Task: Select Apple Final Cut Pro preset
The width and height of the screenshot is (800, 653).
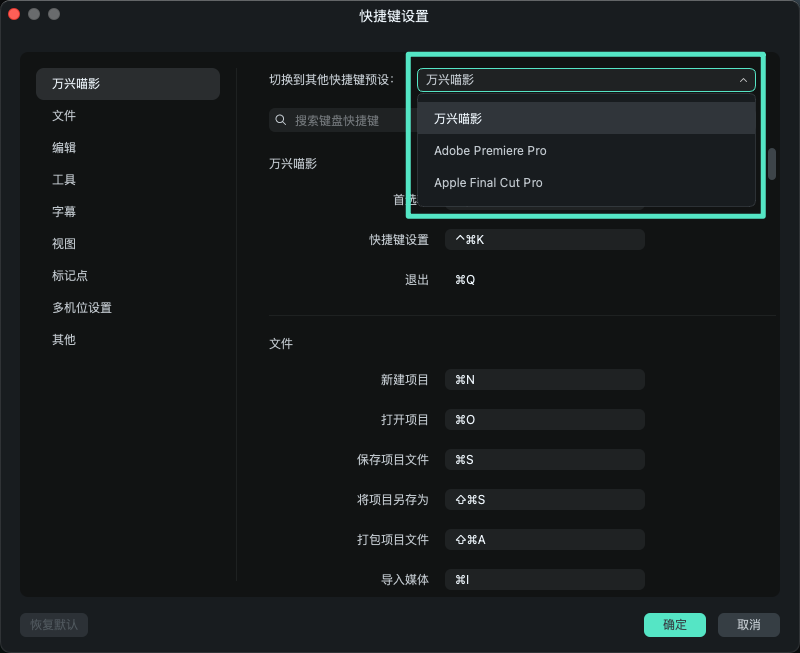Action: coord(488,182)
